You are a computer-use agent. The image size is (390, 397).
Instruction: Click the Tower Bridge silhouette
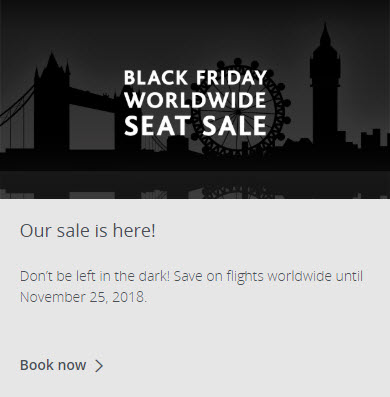[52, 103]
